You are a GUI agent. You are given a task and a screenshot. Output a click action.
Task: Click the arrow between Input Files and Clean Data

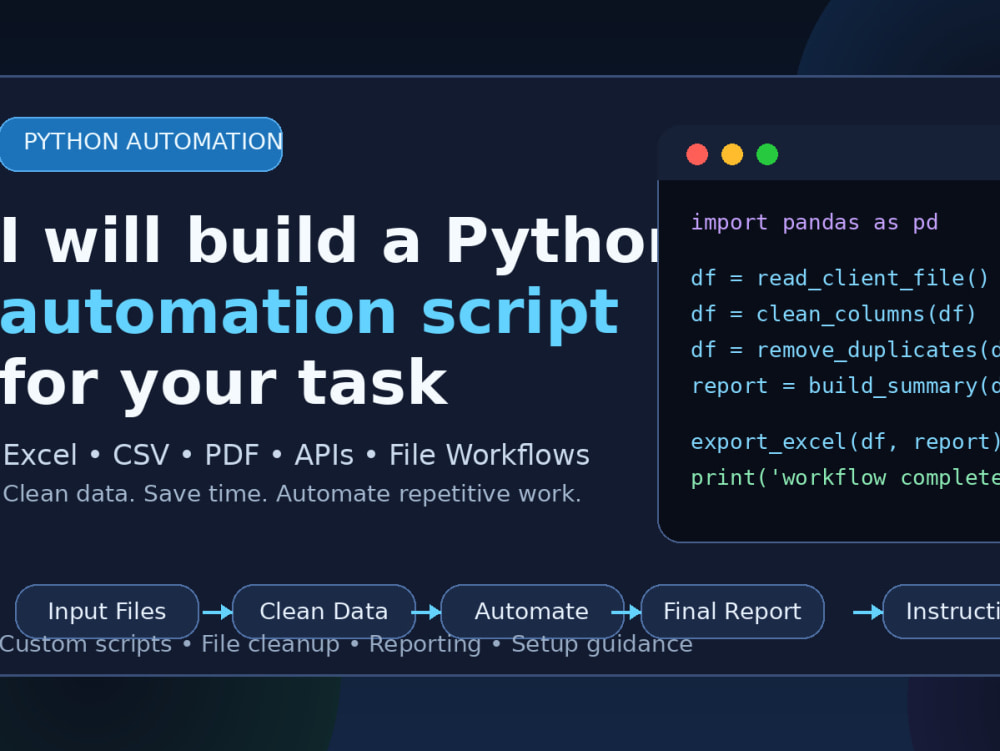[x=217, y=612]
